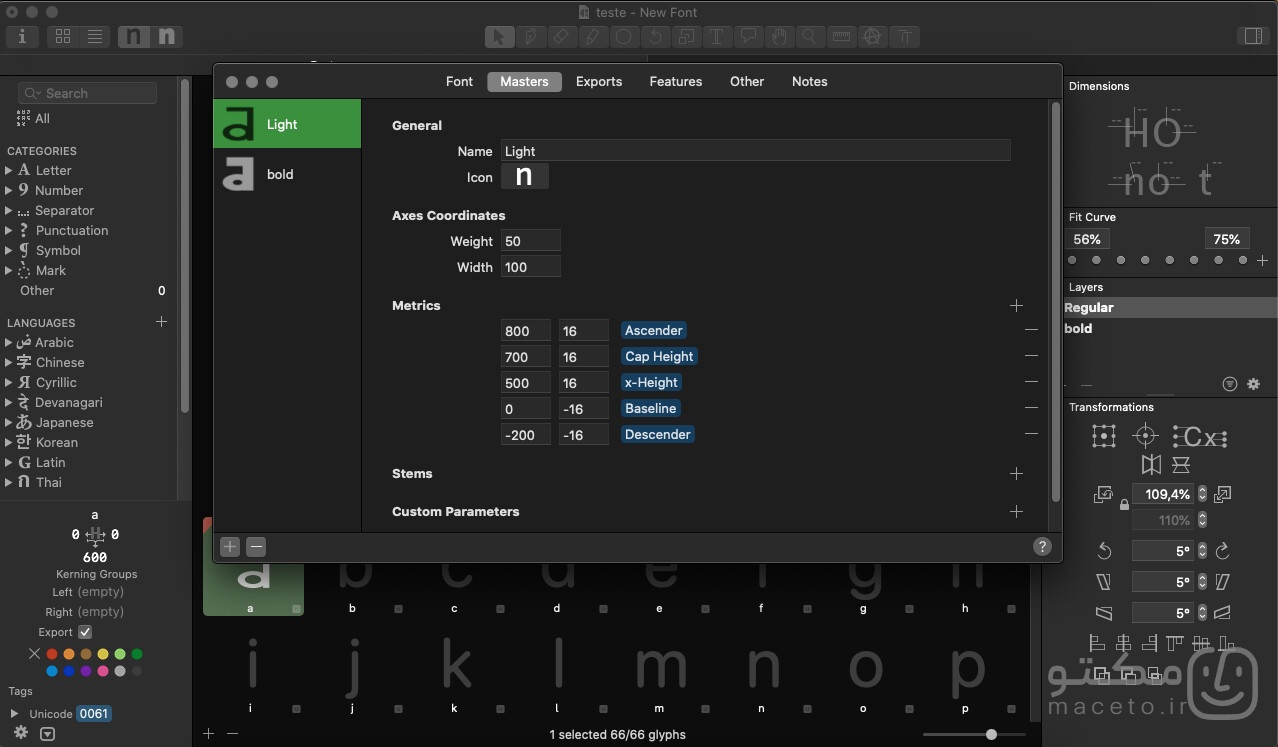This screenshot has width=1278, height=747.
Task: Add a Custom Parameter
Action: click(1016, 511)
